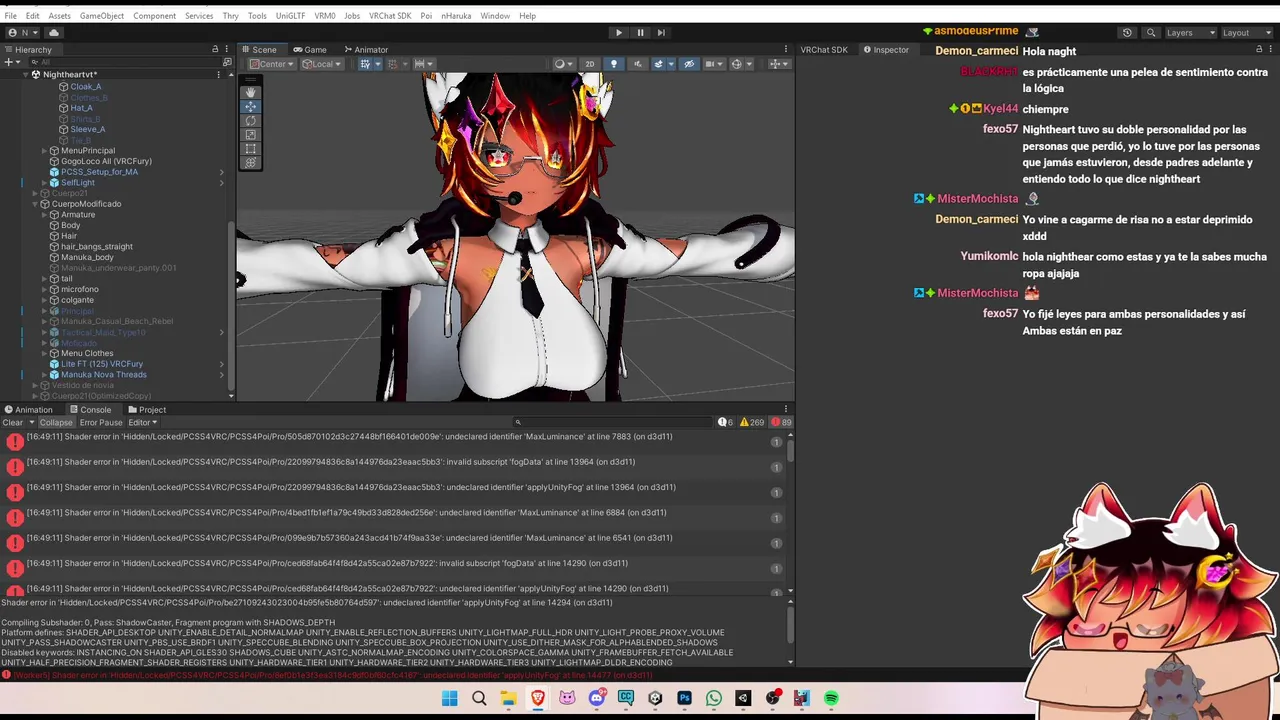This screenshot has height=720, width=1280.
Task: Click the console search field
Action: [614, 422]
